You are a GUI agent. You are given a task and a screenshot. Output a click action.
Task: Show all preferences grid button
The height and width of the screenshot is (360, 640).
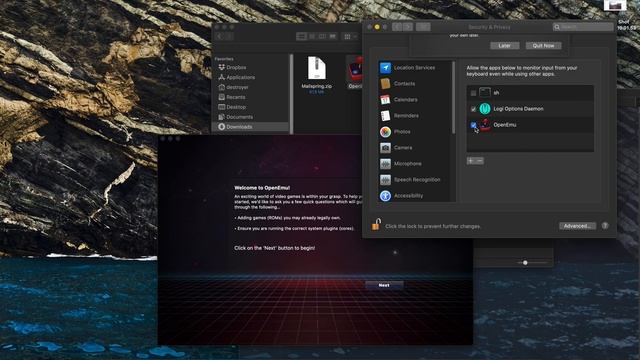pyautogui.click(x=423, y=27)
